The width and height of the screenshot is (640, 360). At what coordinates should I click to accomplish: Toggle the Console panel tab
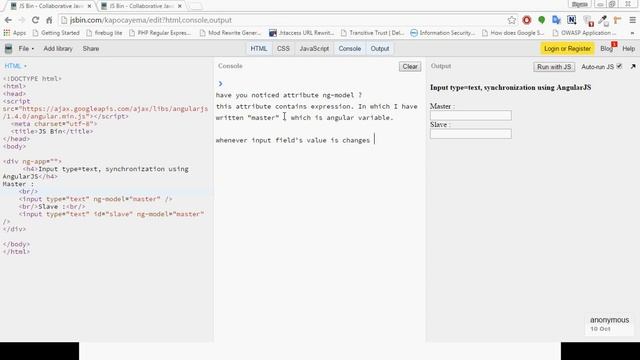point(349,49)
